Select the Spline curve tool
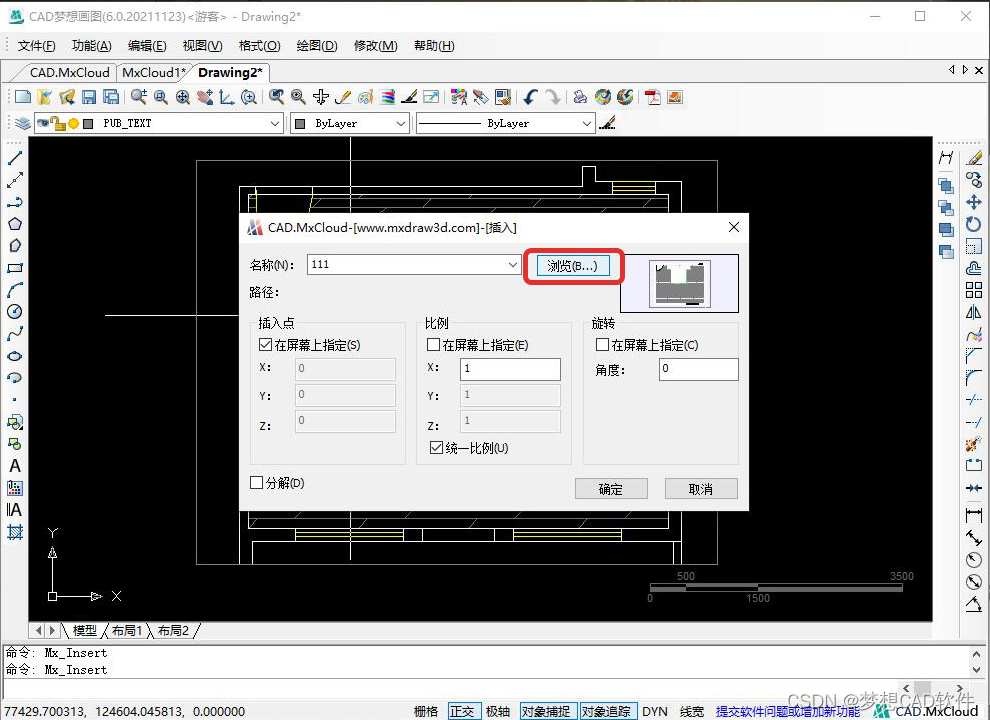The width and height of the screenshot is (990, 720). tap(15, 333)
